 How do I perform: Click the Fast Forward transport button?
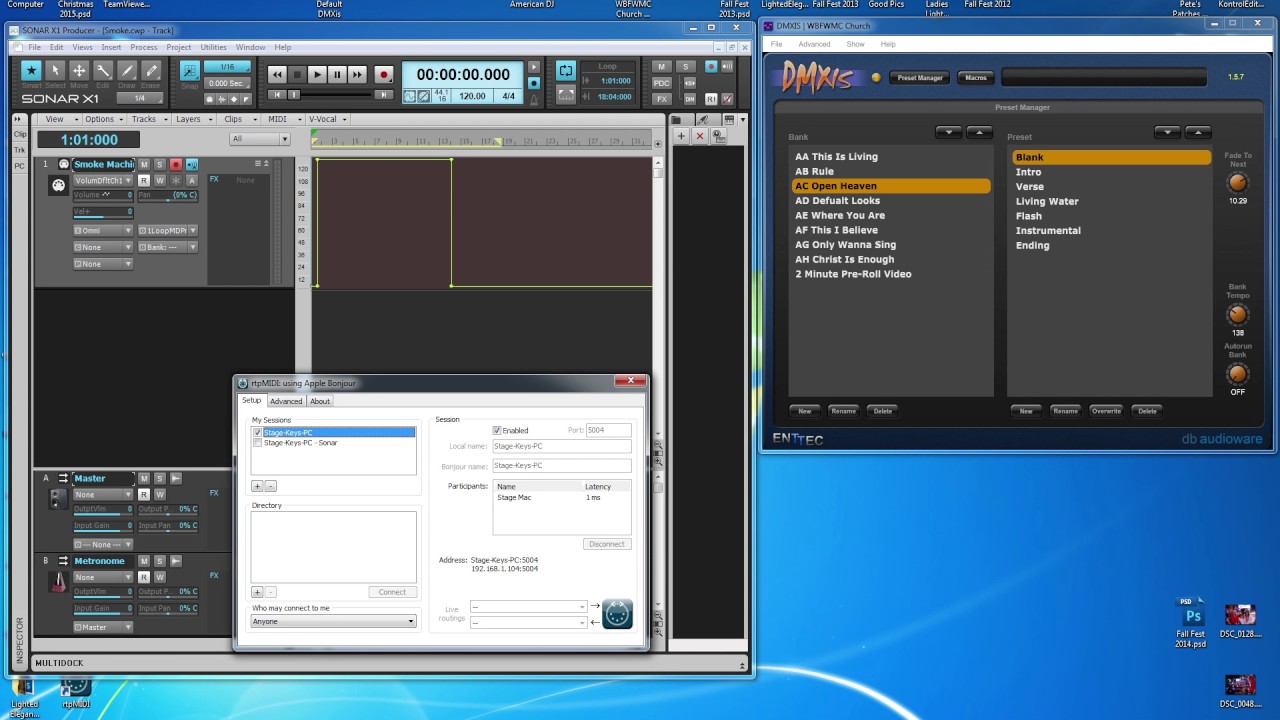click(357, 74)
